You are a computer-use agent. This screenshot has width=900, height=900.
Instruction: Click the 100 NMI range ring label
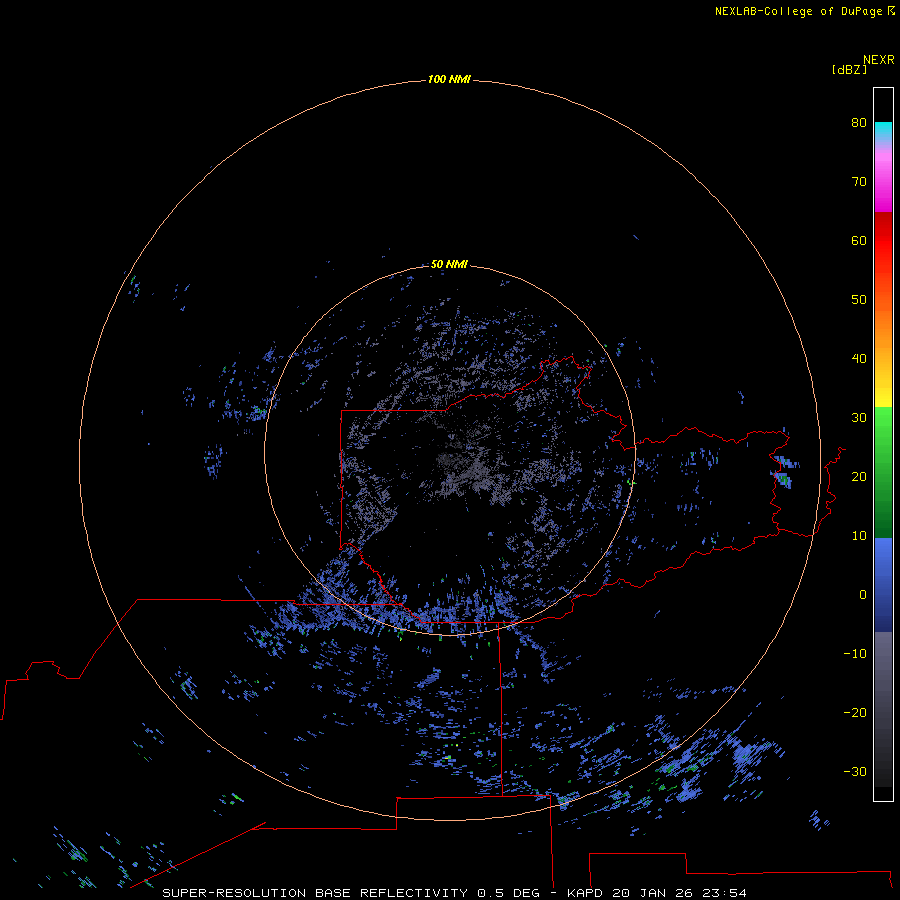coord(449,79)
